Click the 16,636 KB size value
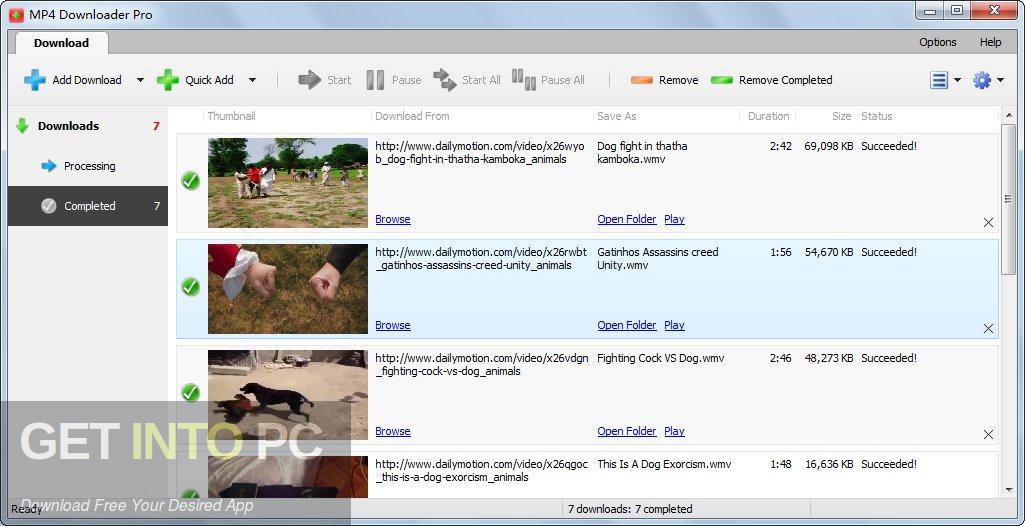This screenshot has width=1025, height=526. [828, 464]
